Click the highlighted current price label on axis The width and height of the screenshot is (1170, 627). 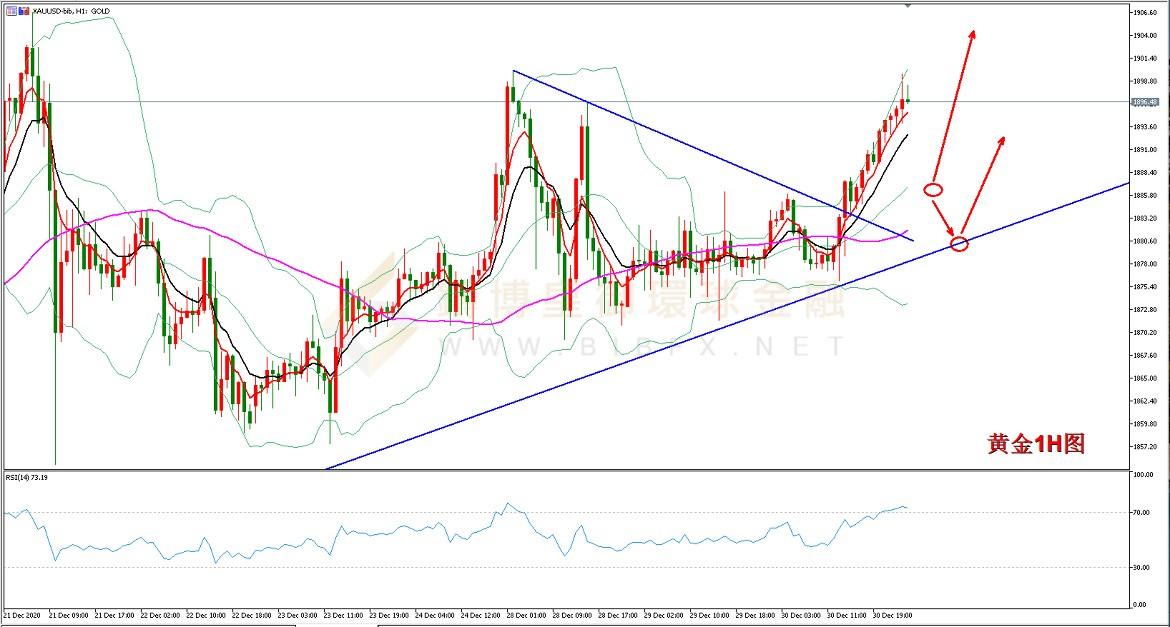pyautogui.click(x=1145, y=102)
